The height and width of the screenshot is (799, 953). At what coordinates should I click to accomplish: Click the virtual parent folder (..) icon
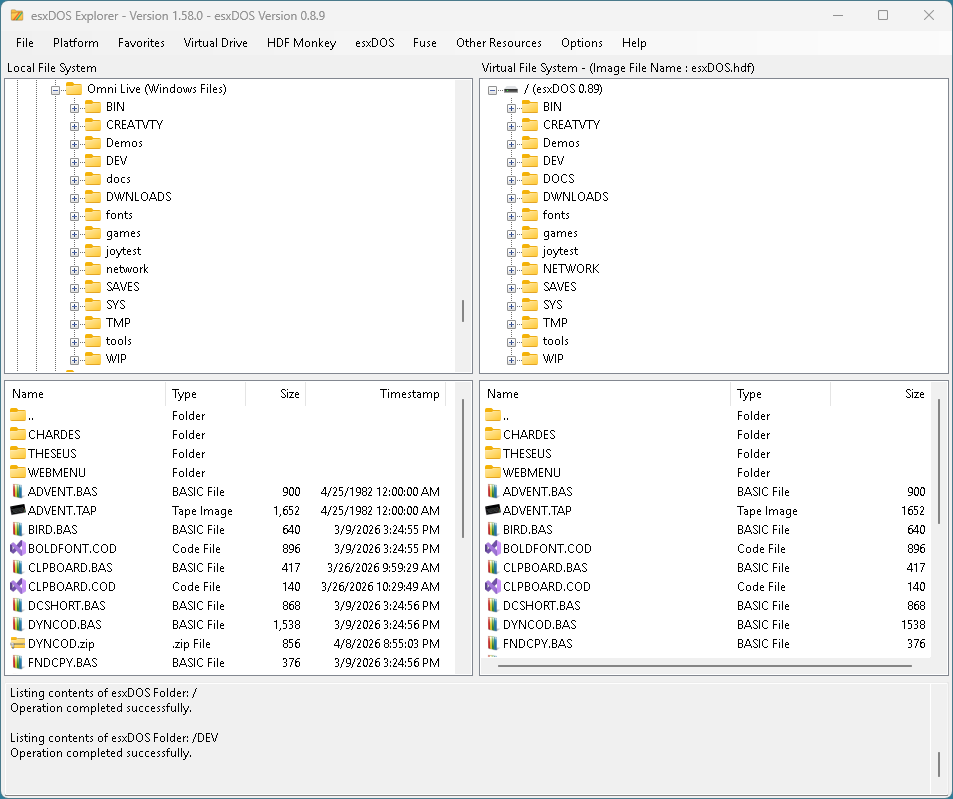(493, 415)
